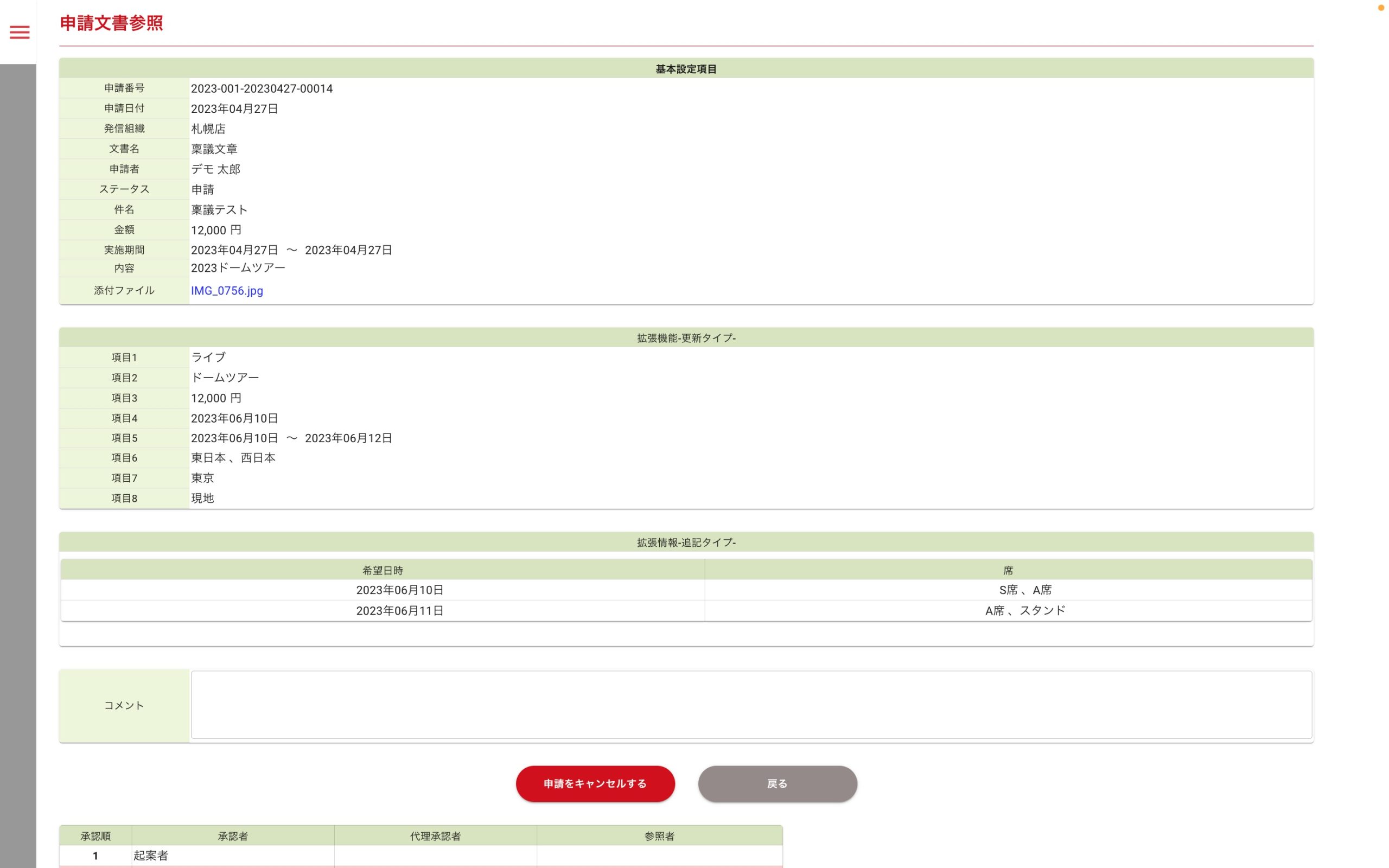Screen dimensions: 1389x868
Task: Click the 申請をキャンセルする button
Action: [595, 783]
